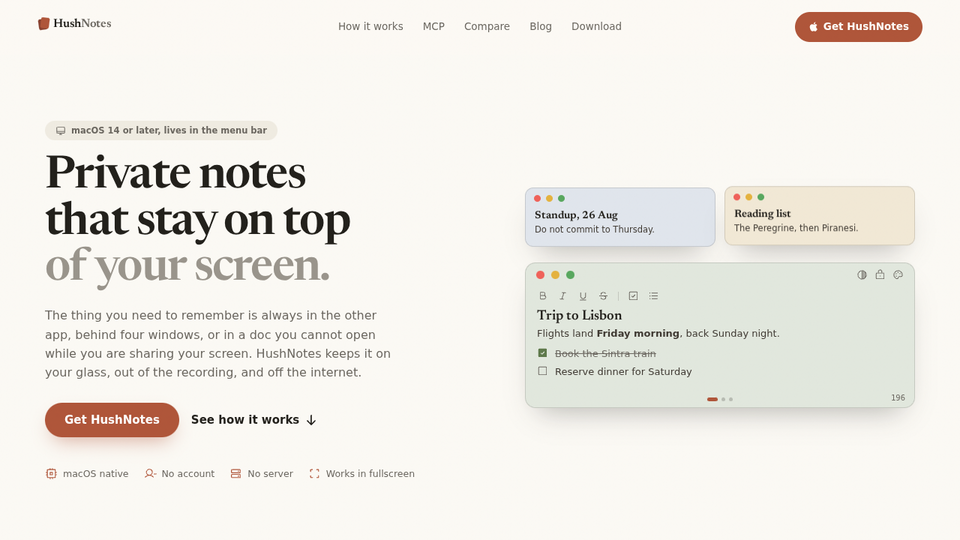
Task: Click the No account person icon
Action: point(150,473)
